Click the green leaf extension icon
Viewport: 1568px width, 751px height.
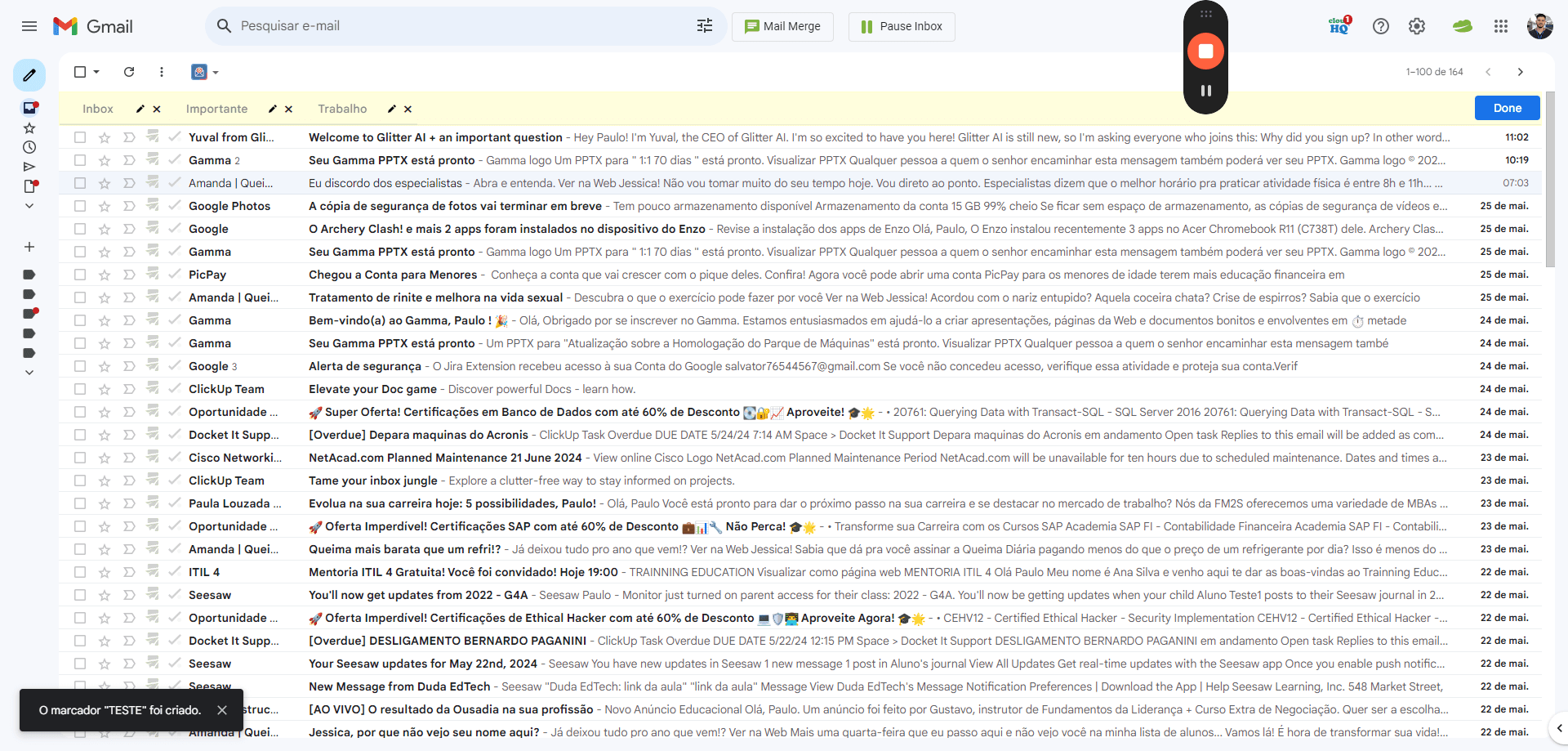click(x=1462, y=26)
